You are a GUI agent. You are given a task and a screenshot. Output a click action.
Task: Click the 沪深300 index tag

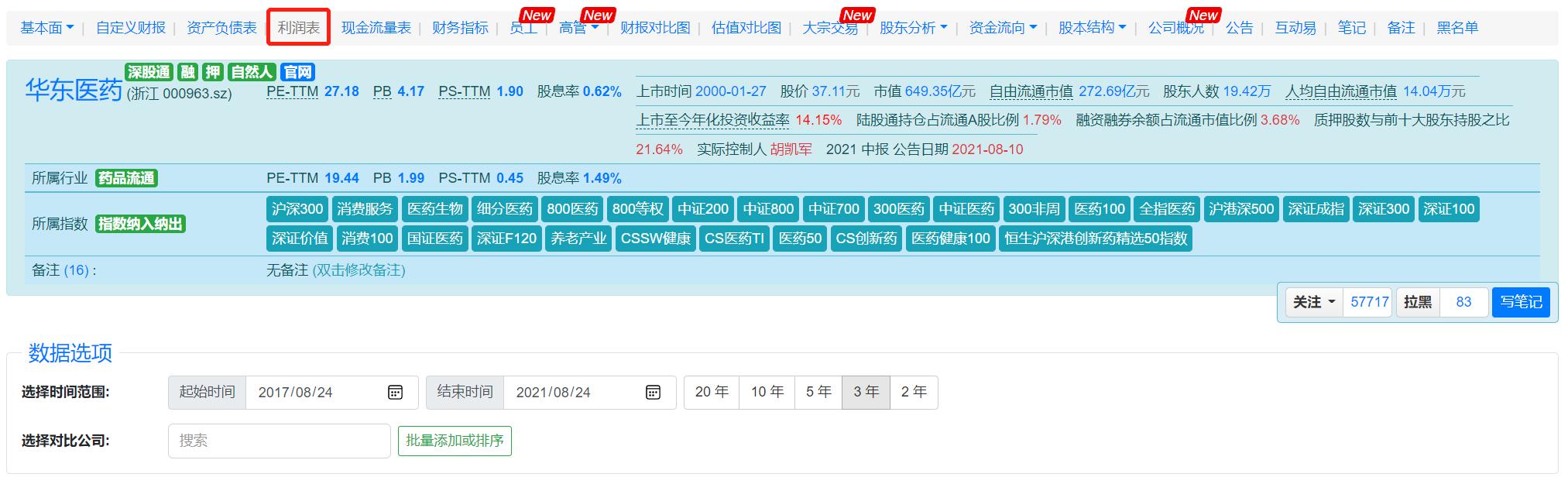[x=297, y=209]
